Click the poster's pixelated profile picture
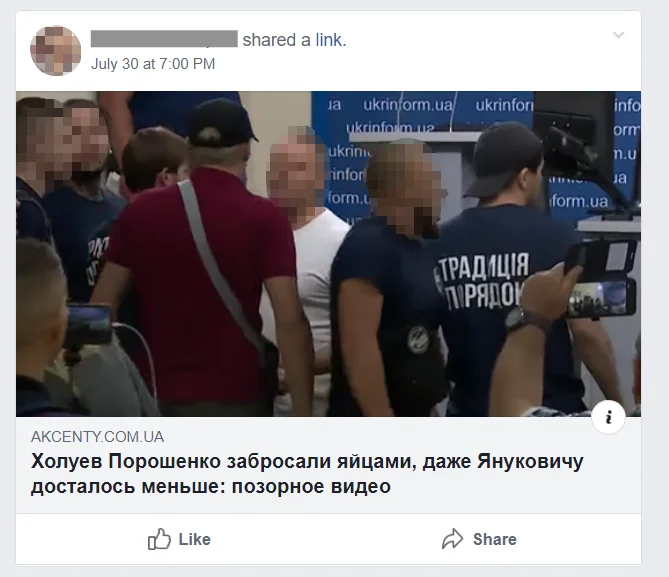Viewport: 669px width, 577px height. click(x=55, y=50)
